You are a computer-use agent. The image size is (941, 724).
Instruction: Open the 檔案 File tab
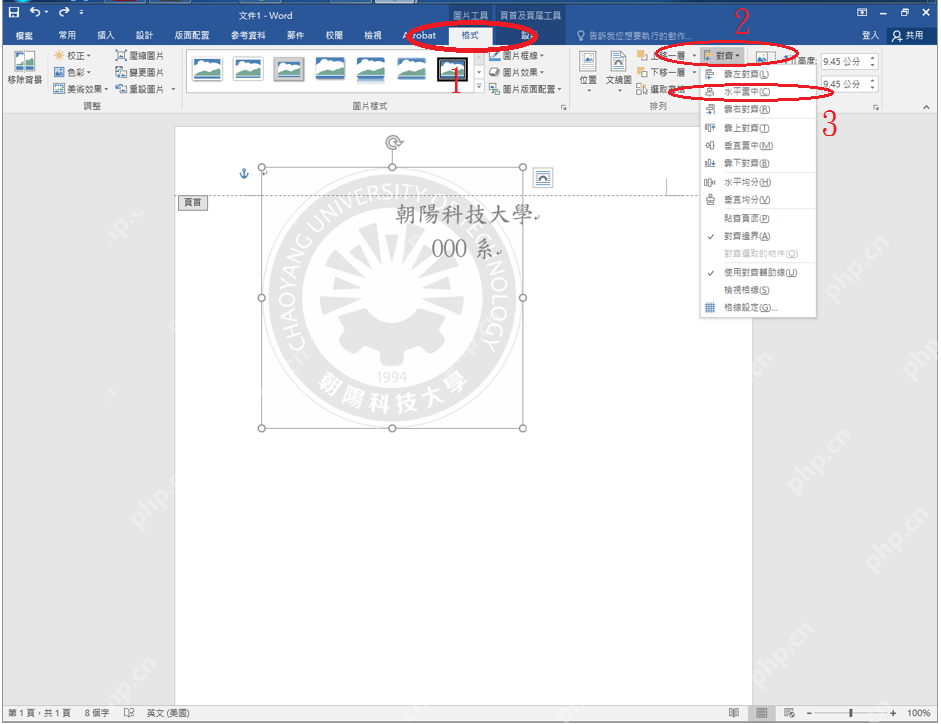[x=24, y=35]
